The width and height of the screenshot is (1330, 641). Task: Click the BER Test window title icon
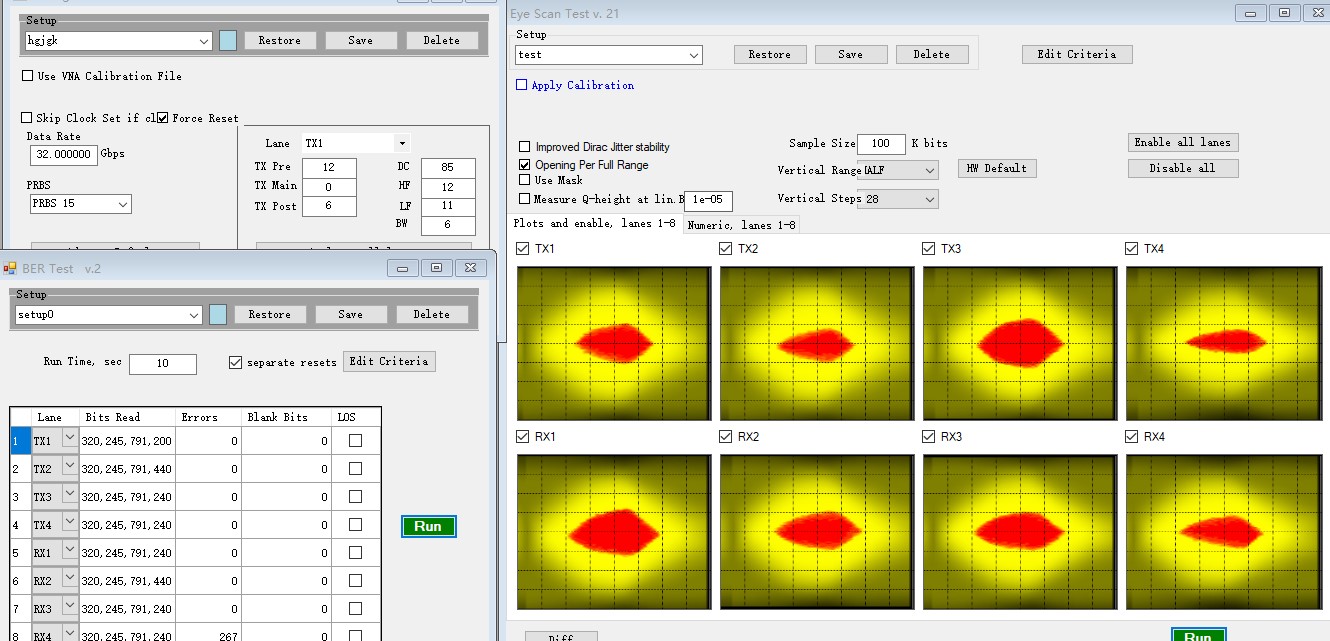pyautogui.click(x=11, y=268)
